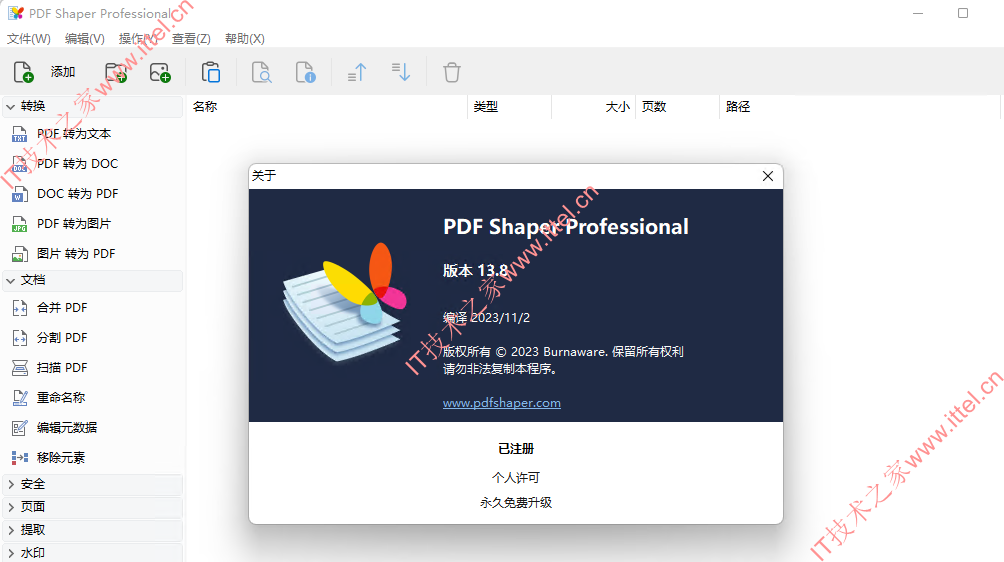Minimize the PDF Shaper window
Viewport: 1004px width, 562px height.
[x=918, y=13]
